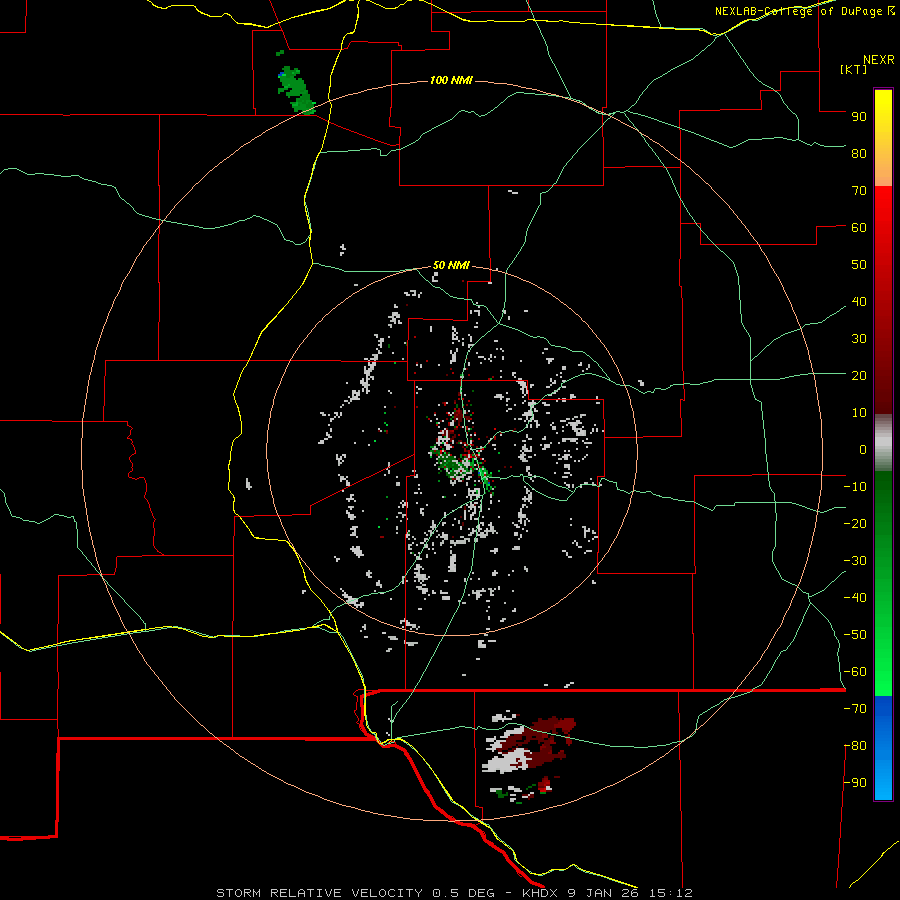Click the green echo cluster in the northwest

(x=296, y=89)
